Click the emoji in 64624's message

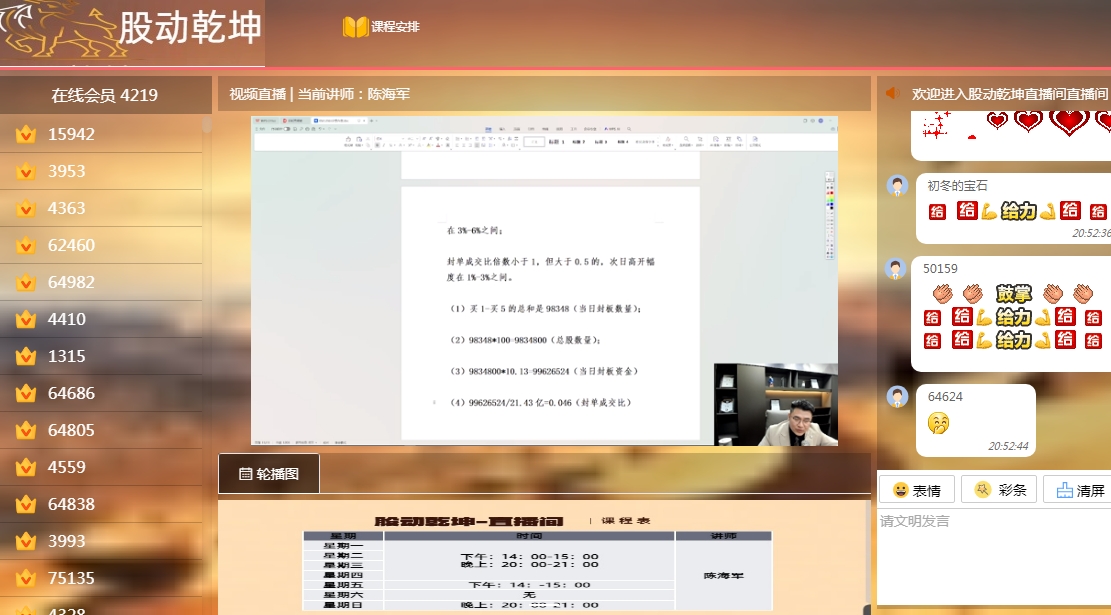click(x=938, y=423)
